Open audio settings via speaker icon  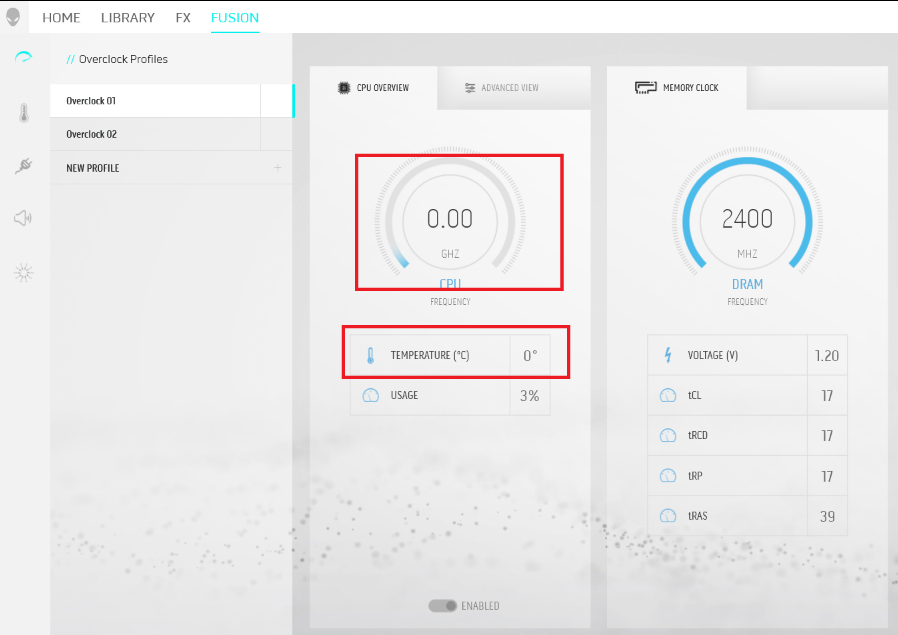click(22, 217)
